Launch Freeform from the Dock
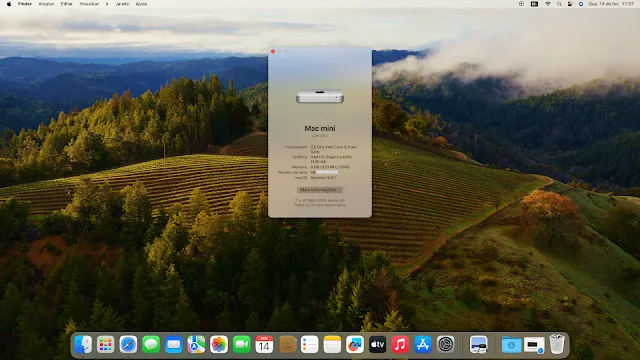This screenshot has width=640, height=360. tap(355, 344)
